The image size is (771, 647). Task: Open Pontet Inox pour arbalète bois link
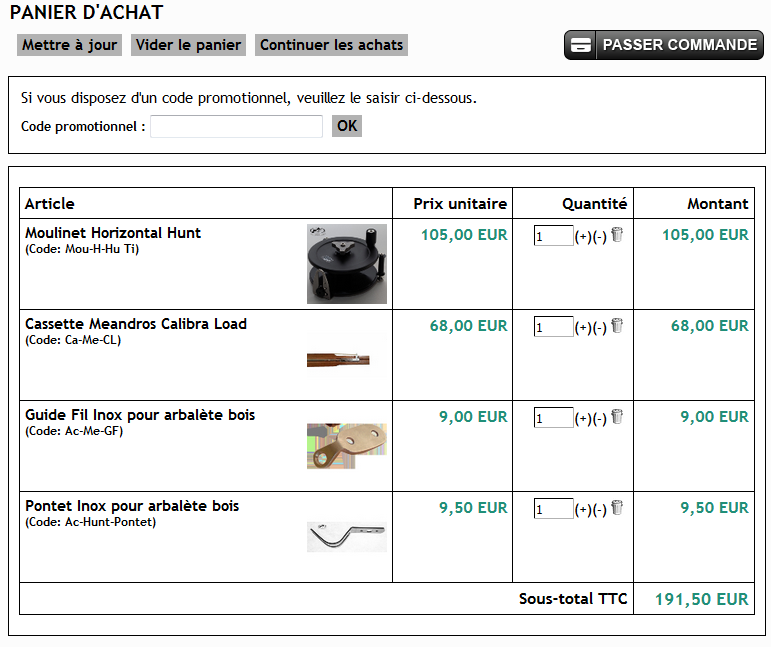pyautogui.click(x=132, y=506)
